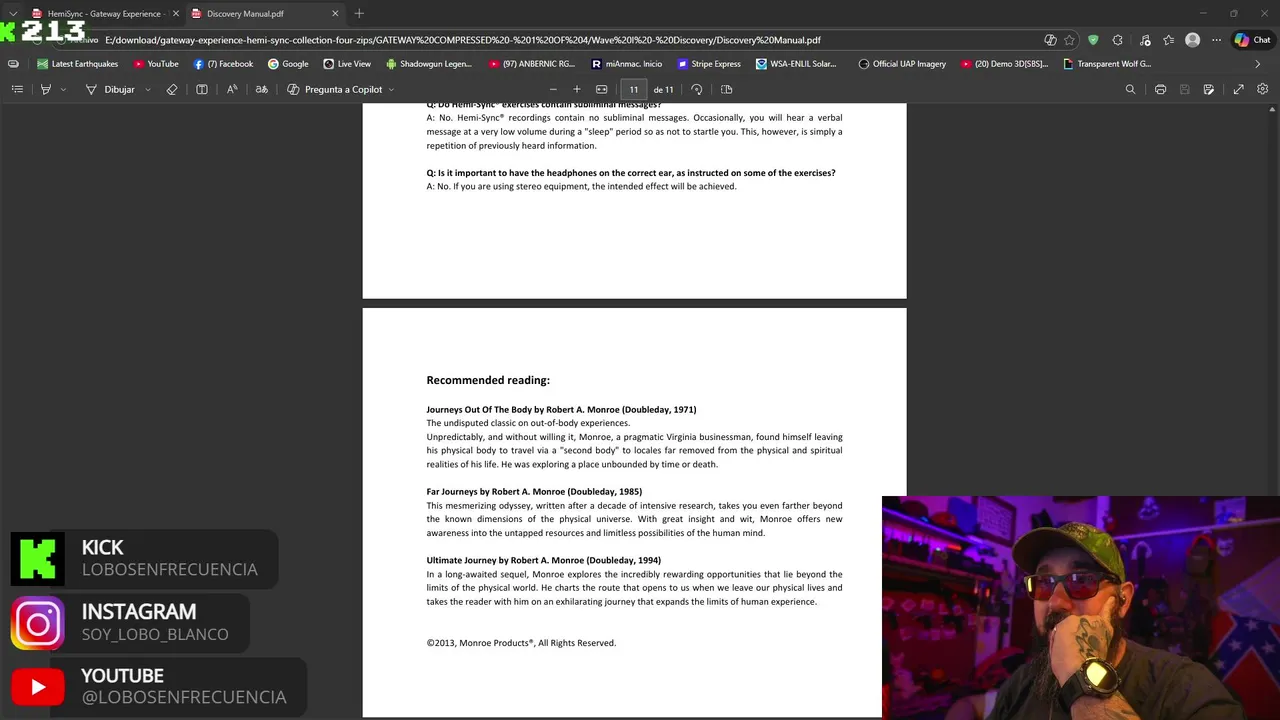Open the browser profile avatar
This screenshot has height=720, width=1280.
point(1192,40)
